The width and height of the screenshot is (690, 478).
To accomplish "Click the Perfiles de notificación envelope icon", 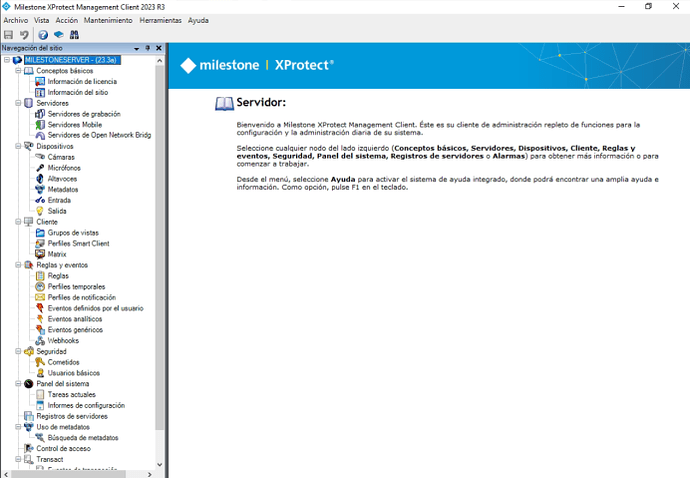I will (40, 297).
